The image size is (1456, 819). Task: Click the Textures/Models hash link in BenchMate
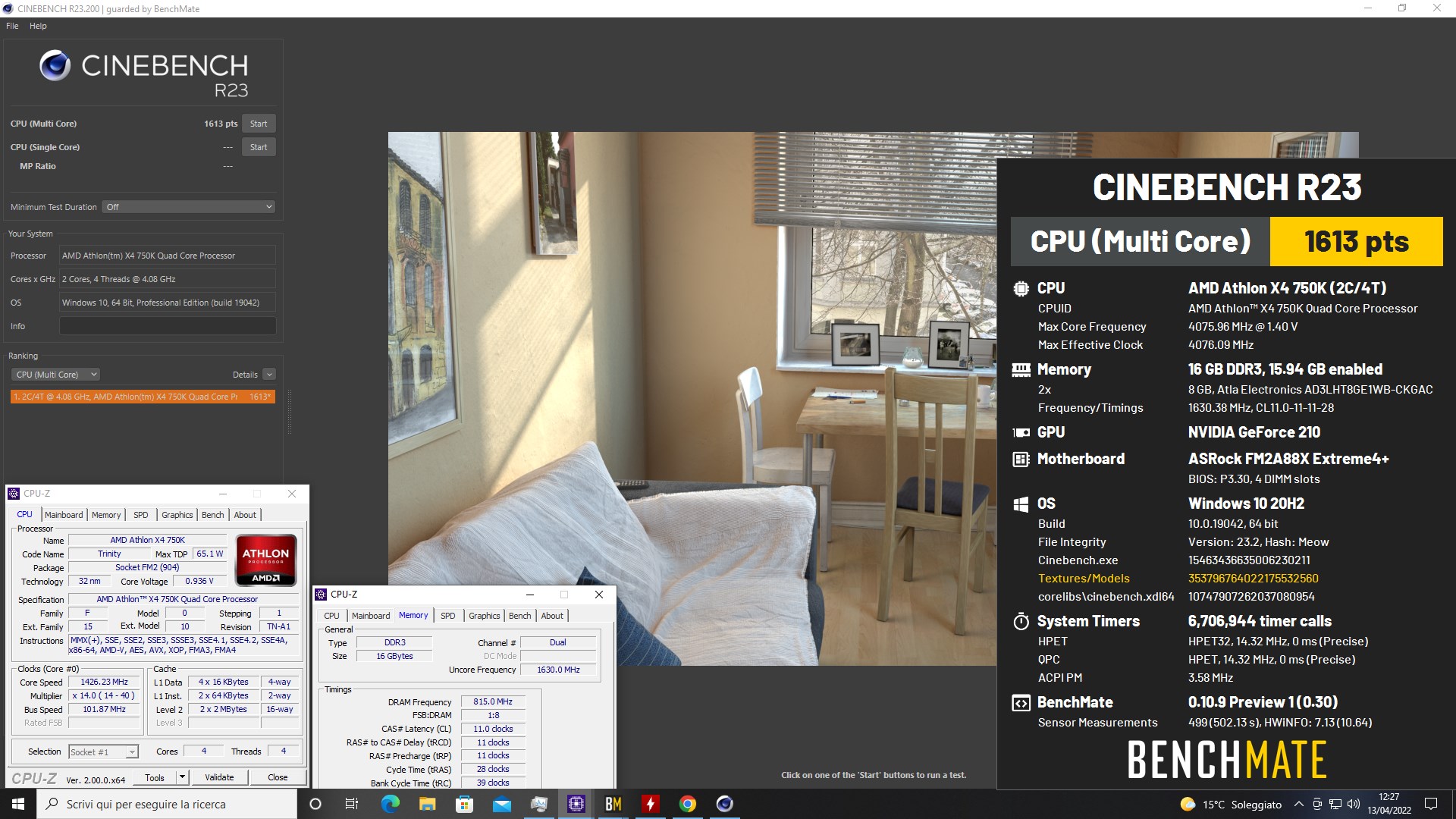pos(1253,579)
